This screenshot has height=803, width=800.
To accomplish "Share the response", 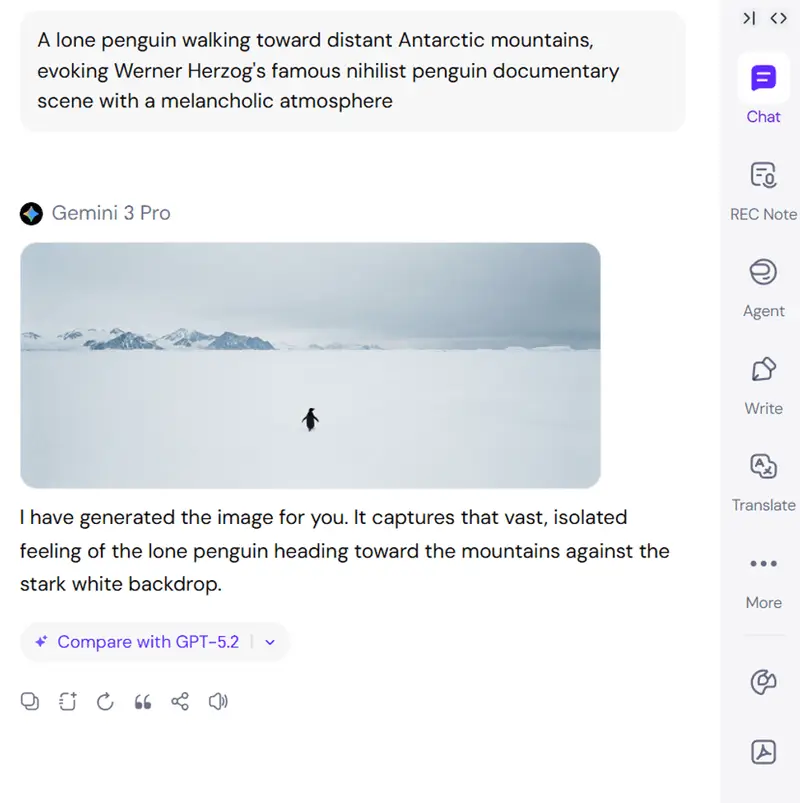I will point(180,701).
